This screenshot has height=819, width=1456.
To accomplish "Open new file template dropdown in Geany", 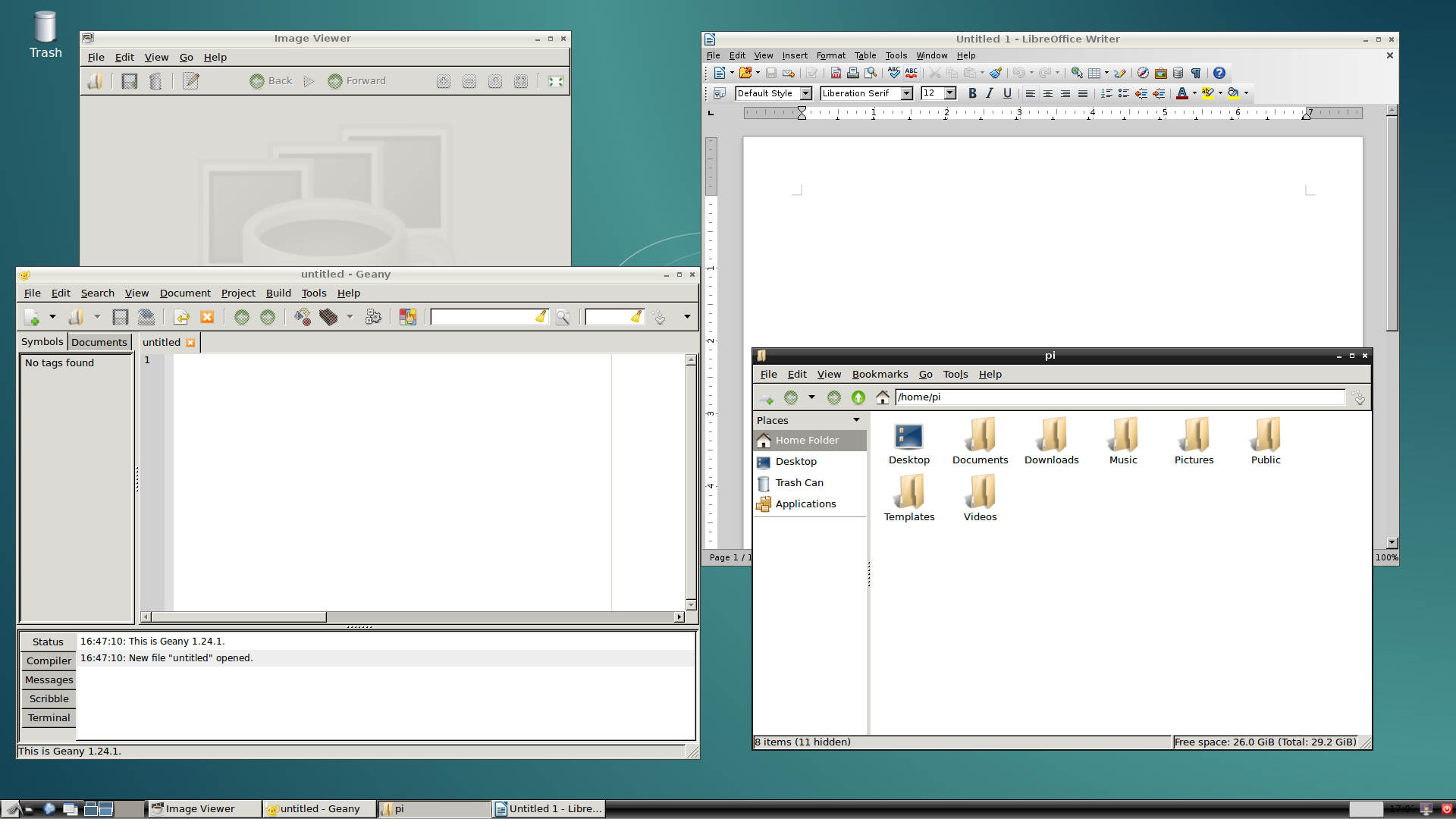I will [52, 317].
